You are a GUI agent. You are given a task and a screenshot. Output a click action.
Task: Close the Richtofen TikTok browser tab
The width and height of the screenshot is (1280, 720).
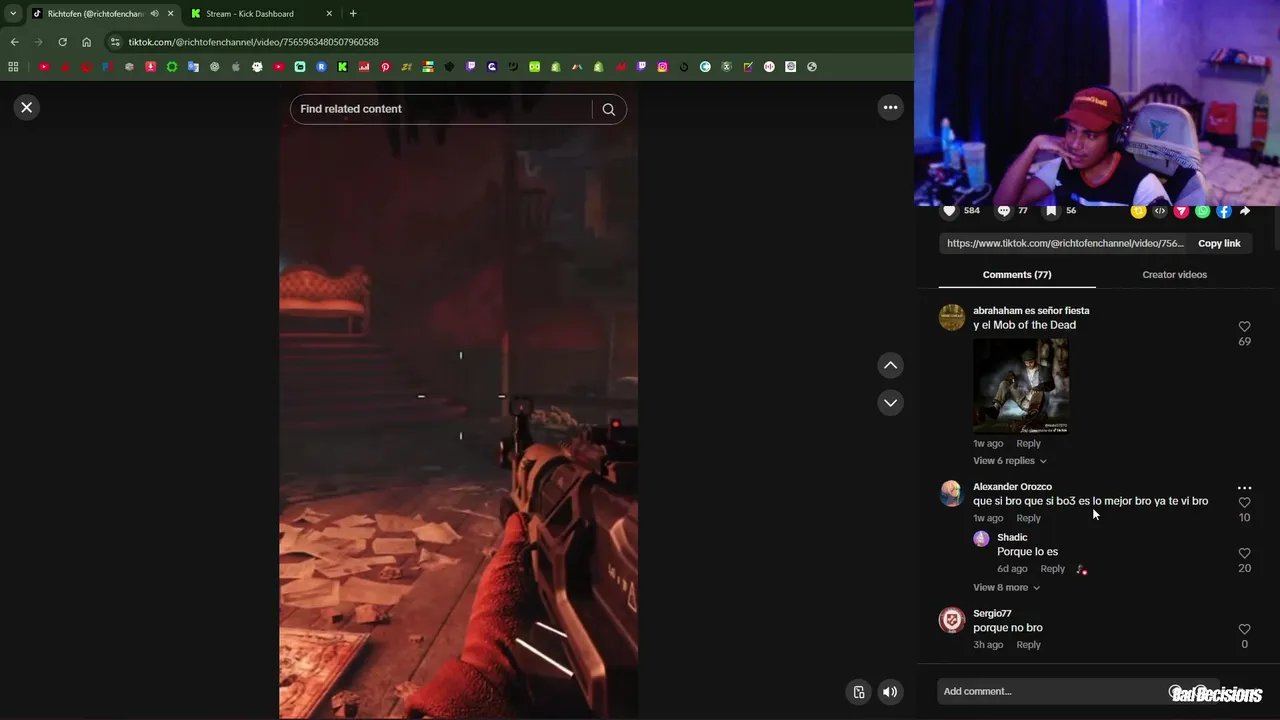coord(170,14)
